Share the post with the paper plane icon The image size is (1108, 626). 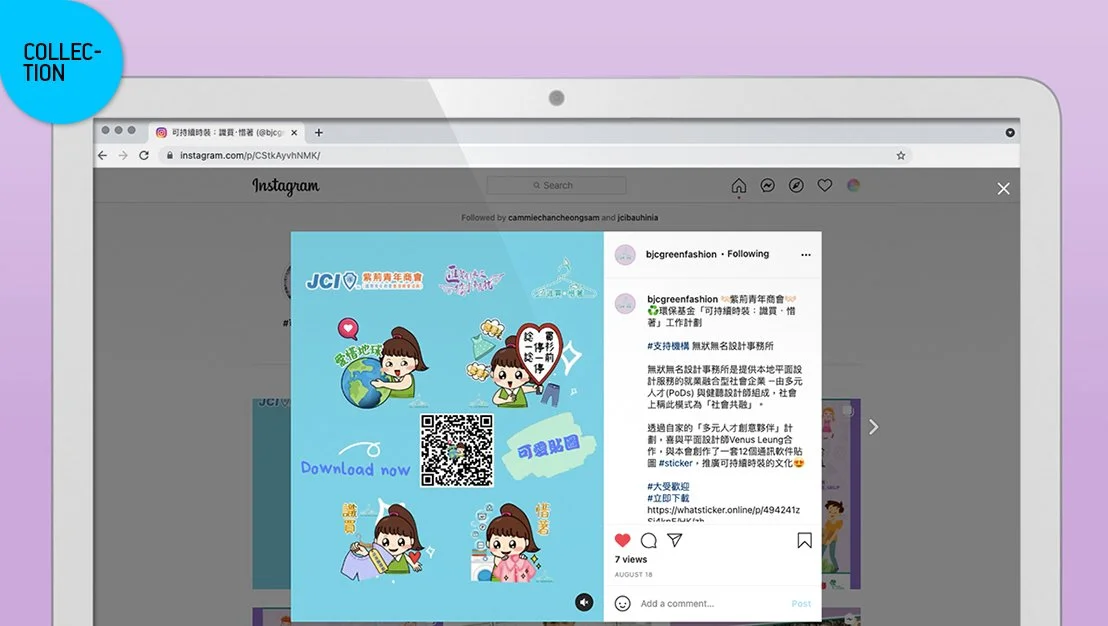click(x=675, y=541)
